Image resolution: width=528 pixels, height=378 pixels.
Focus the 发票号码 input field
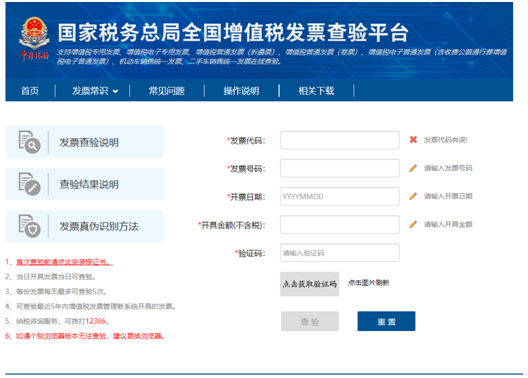click(340, 168)
